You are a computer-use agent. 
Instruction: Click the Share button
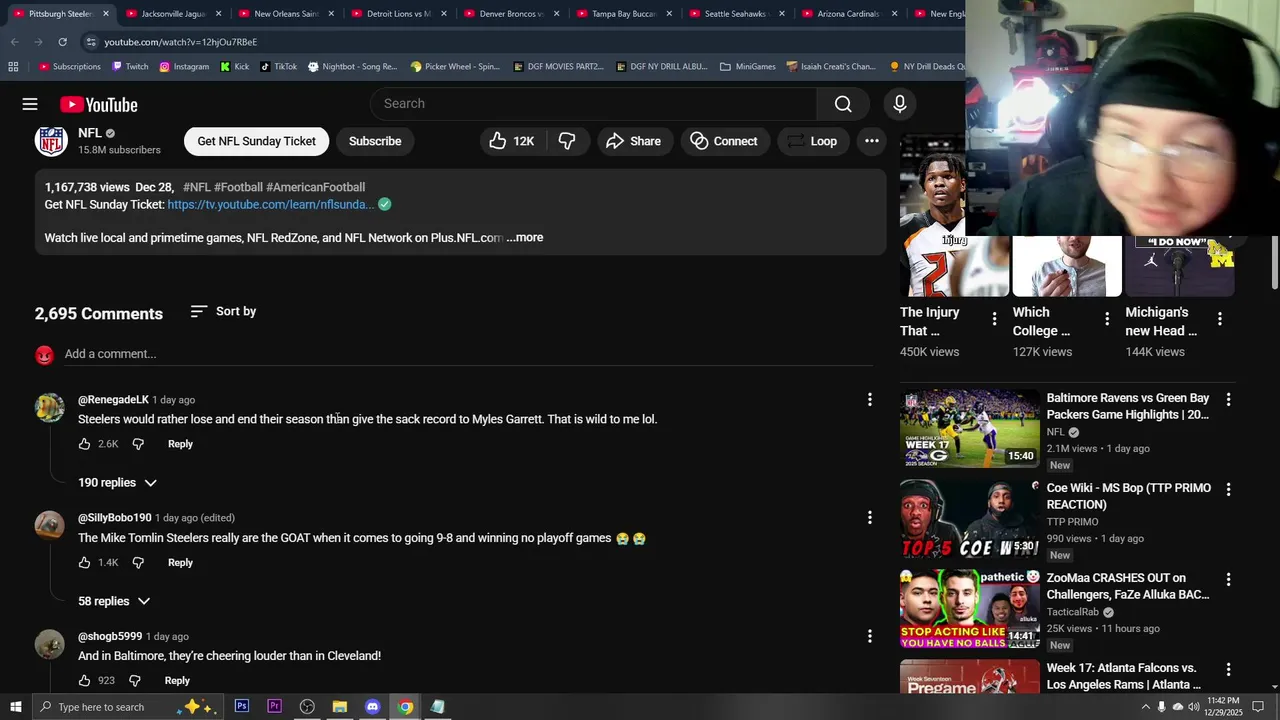[633, 141]
